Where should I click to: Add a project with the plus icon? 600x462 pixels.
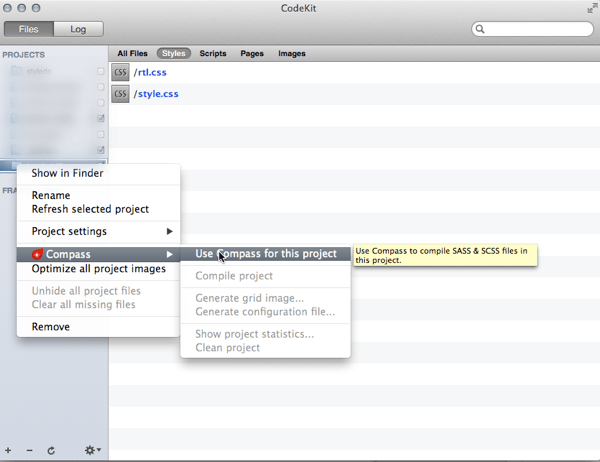pos(8,451)
